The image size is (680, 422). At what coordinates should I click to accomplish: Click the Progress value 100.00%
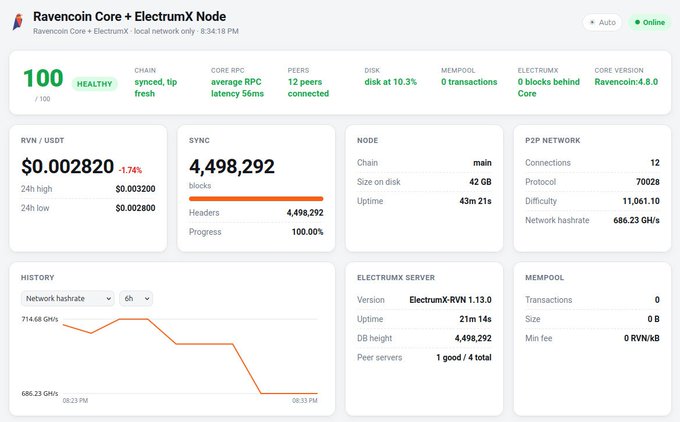click(307, 232)
